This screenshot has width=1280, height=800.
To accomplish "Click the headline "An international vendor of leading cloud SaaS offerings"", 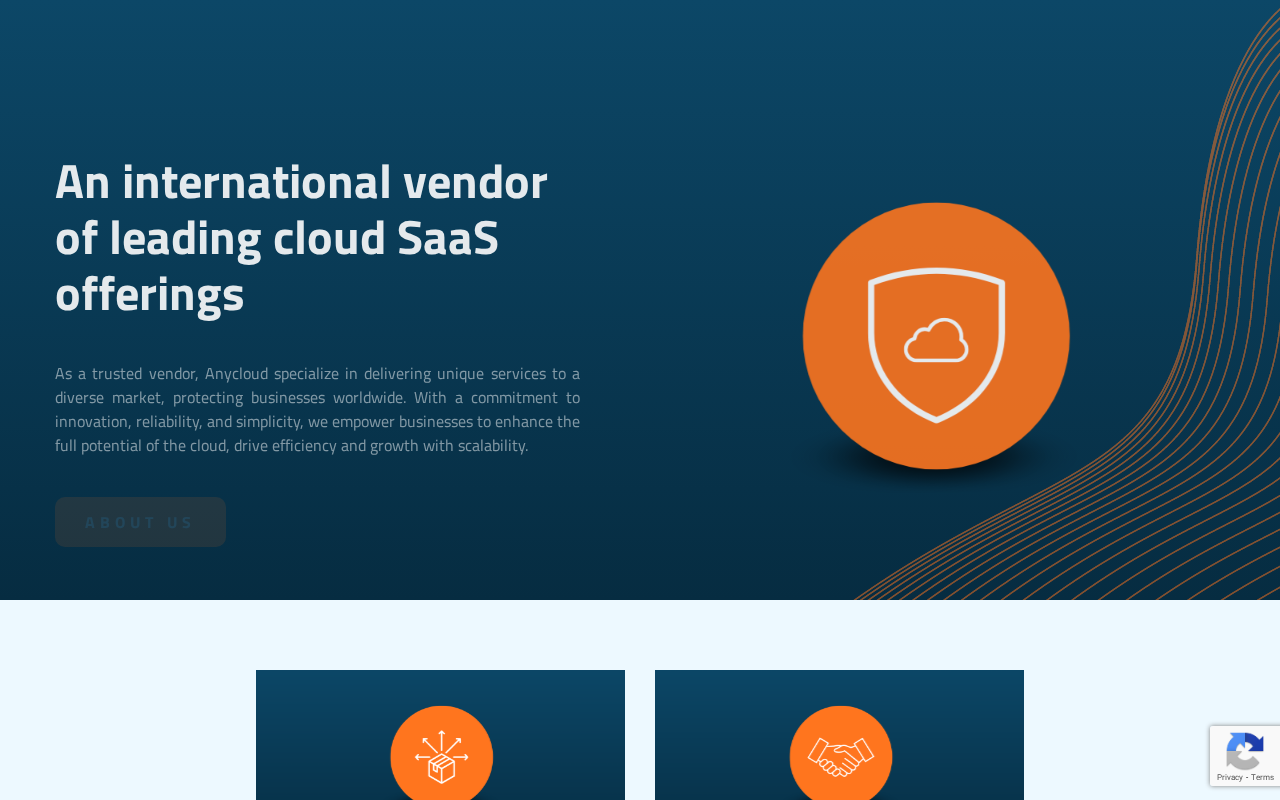I will tap(301, 238).
